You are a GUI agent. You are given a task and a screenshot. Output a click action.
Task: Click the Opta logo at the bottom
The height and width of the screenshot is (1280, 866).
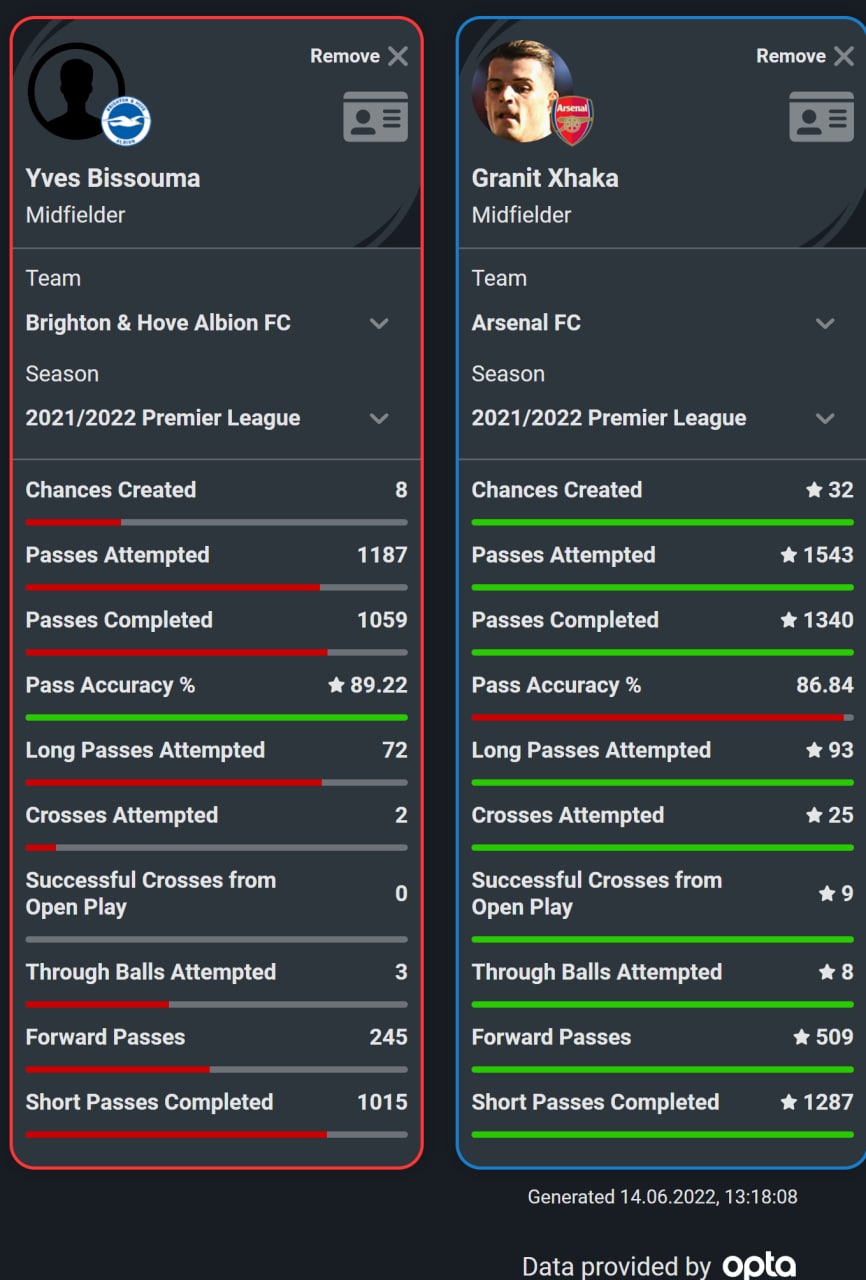click(x=759, y=1265)
